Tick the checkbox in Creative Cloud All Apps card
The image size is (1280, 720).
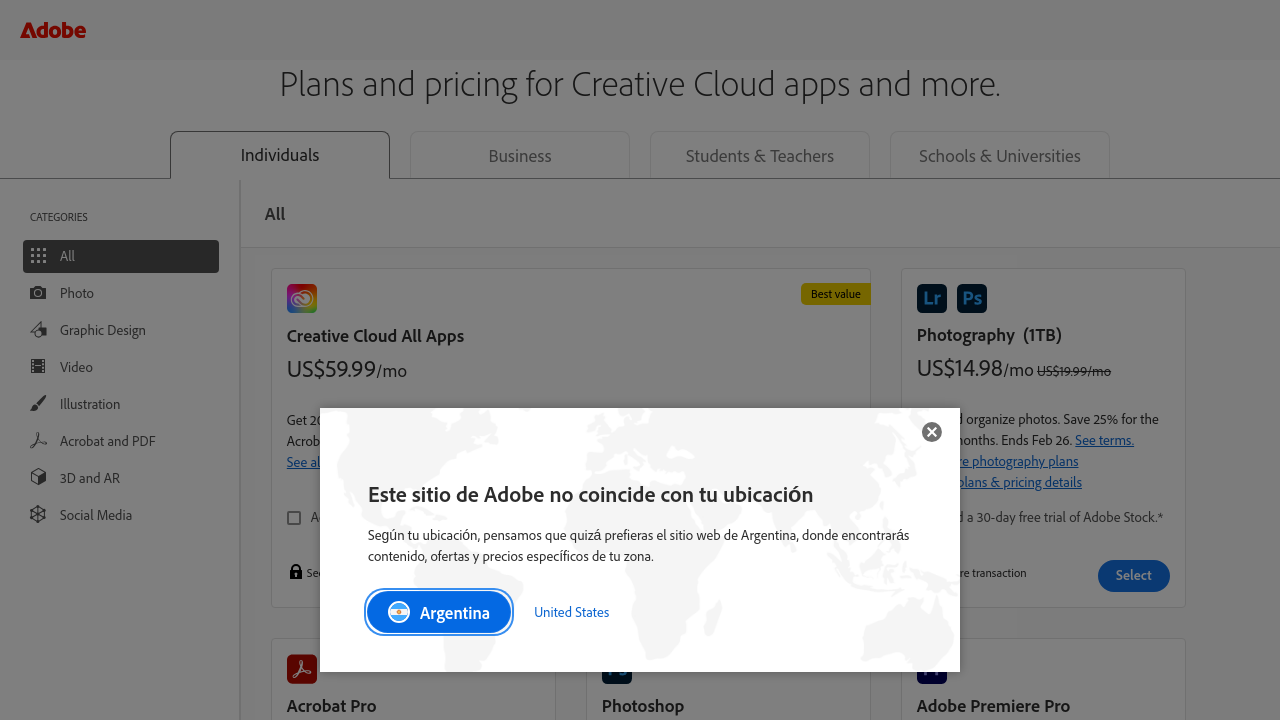294,518
